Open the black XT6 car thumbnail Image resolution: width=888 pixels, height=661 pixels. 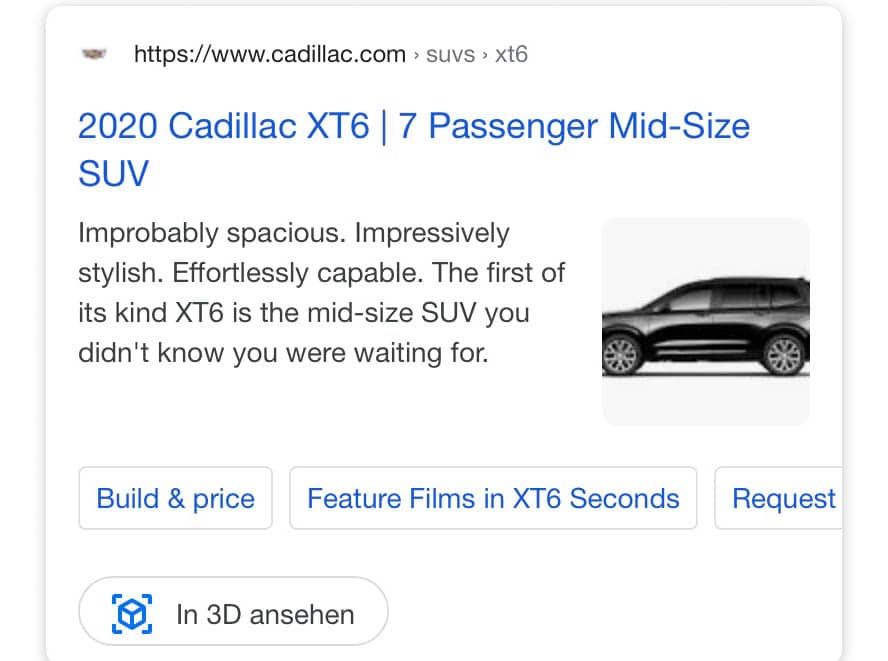[706, 321]
